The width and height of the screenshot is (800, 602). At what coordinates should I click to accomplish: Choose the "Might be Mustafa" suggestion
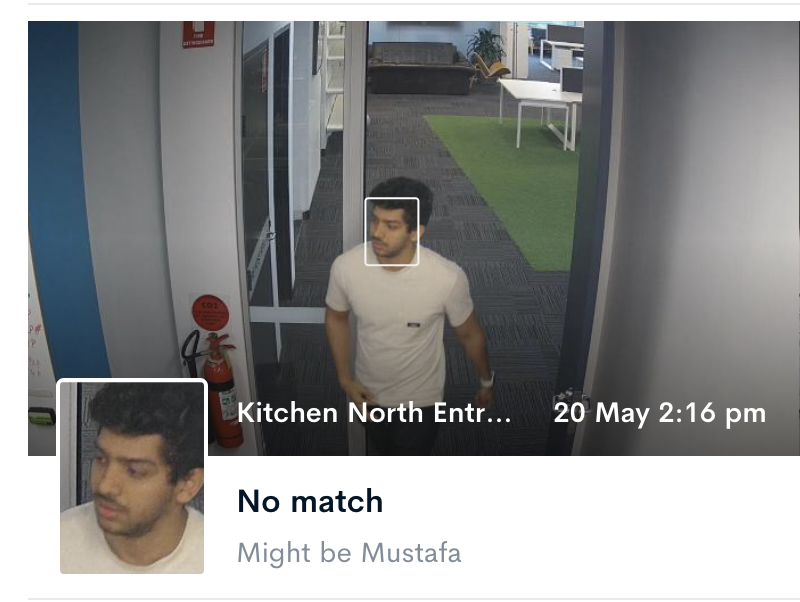click(x=349, y=553)
